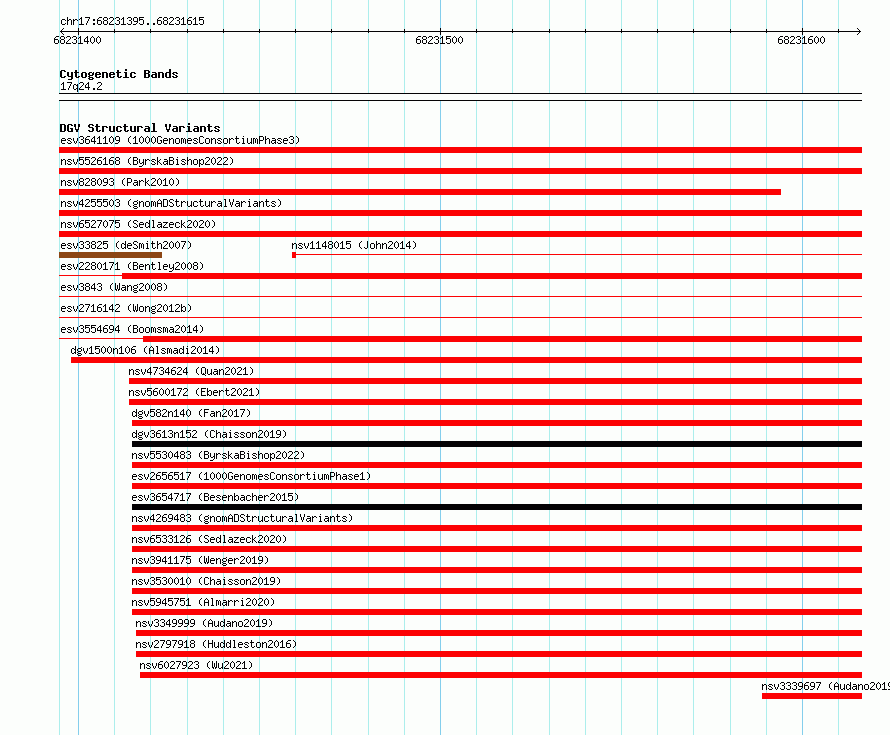Click the black dgv3613n152 variant bar
The height and width of the screenshot is (735, 890).
click(497, 444)
